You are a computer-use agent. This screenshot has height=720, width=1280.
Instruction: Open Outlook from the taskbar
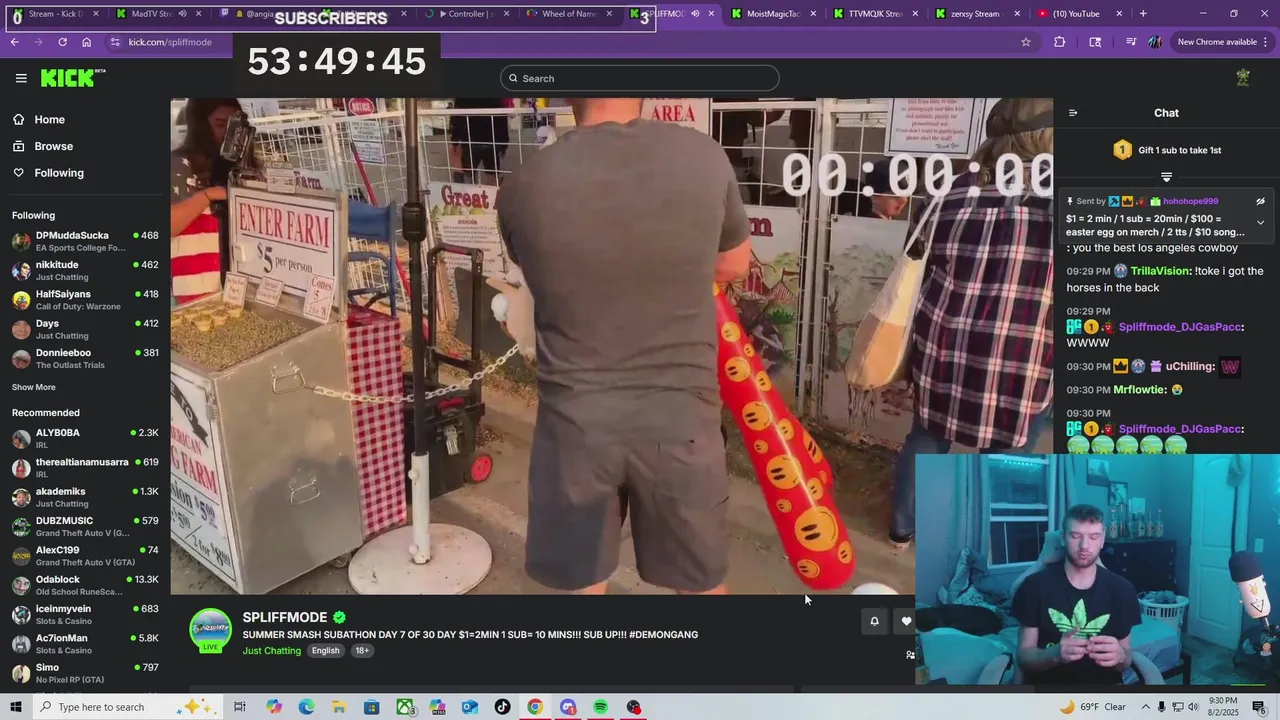click(470, 707)
